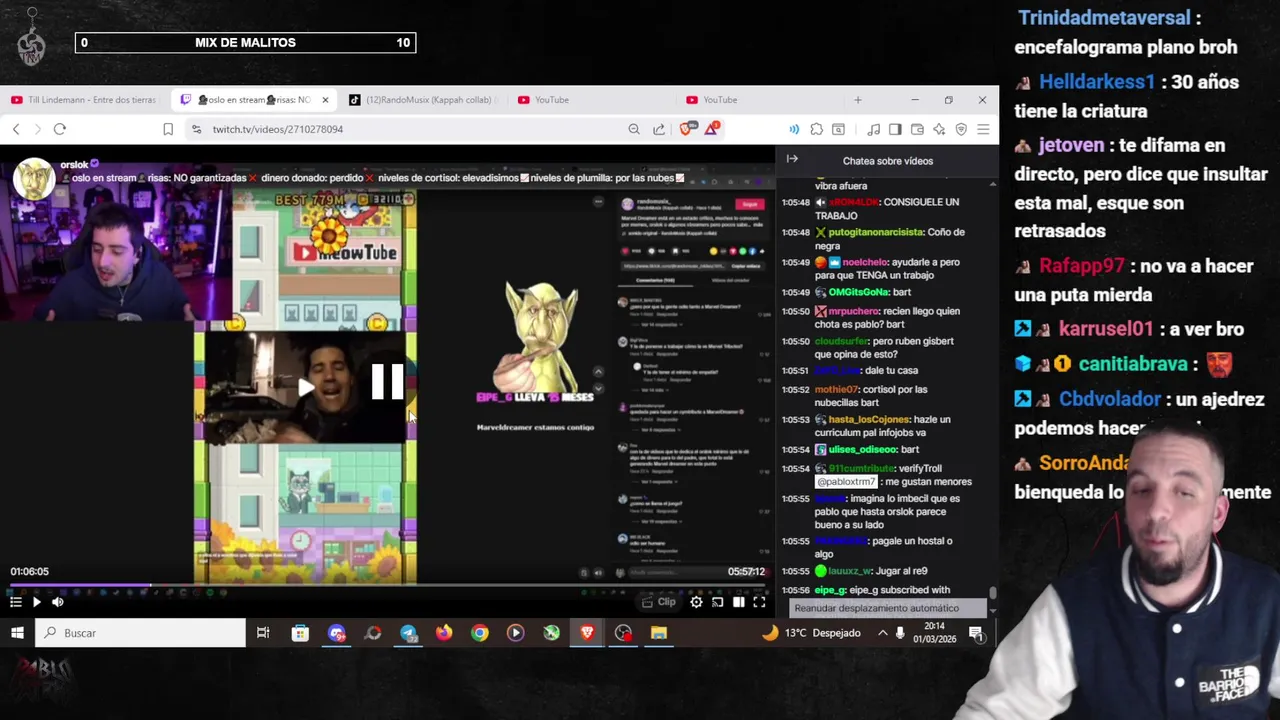Image resolution: width=1280 pixels, height=720 pixels.
Task: Open weather 13°C Despejado widget
Action: pyautogui.click(x=811, y=633)
